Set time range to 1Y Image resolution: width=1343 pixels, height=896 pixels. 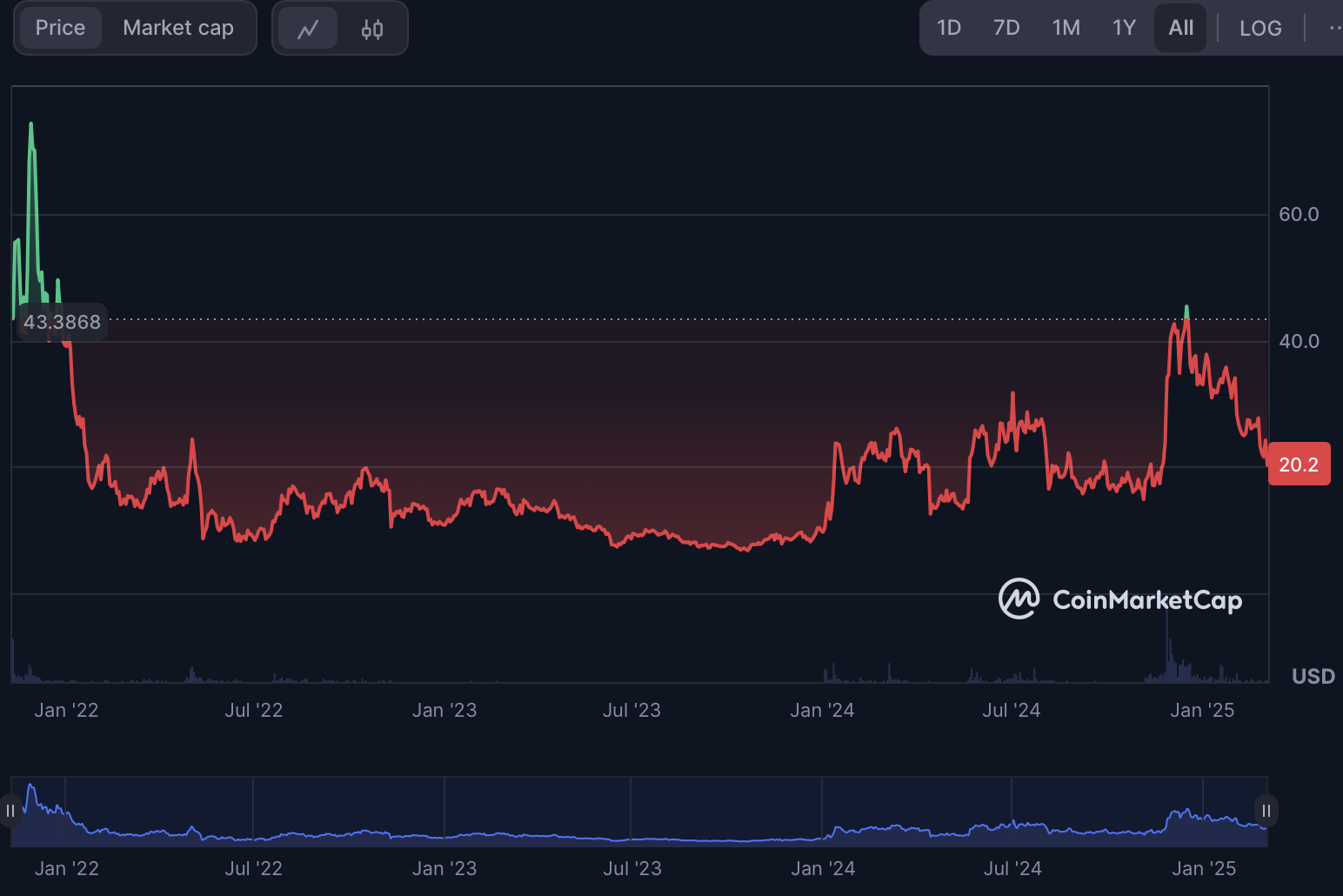pyautogui.click(x=1125, y=28)
